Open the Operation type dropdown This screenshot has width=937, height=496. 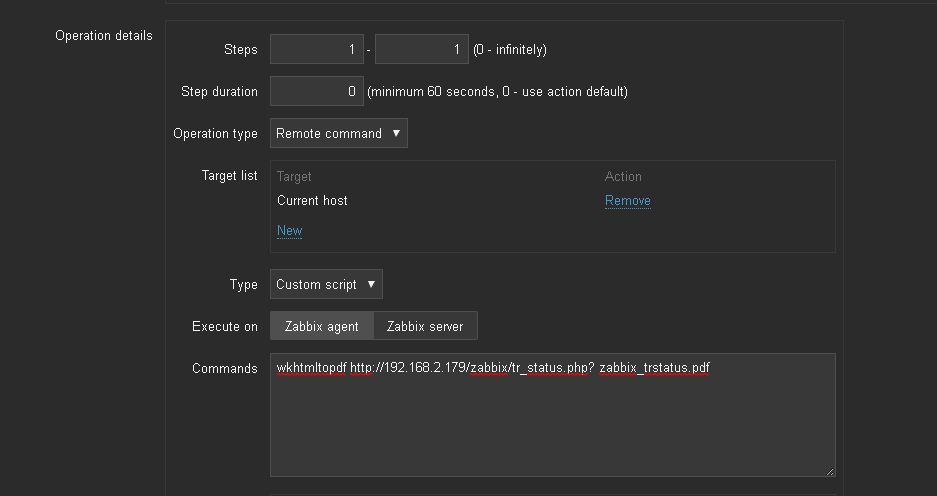click(x=338, y=133)
